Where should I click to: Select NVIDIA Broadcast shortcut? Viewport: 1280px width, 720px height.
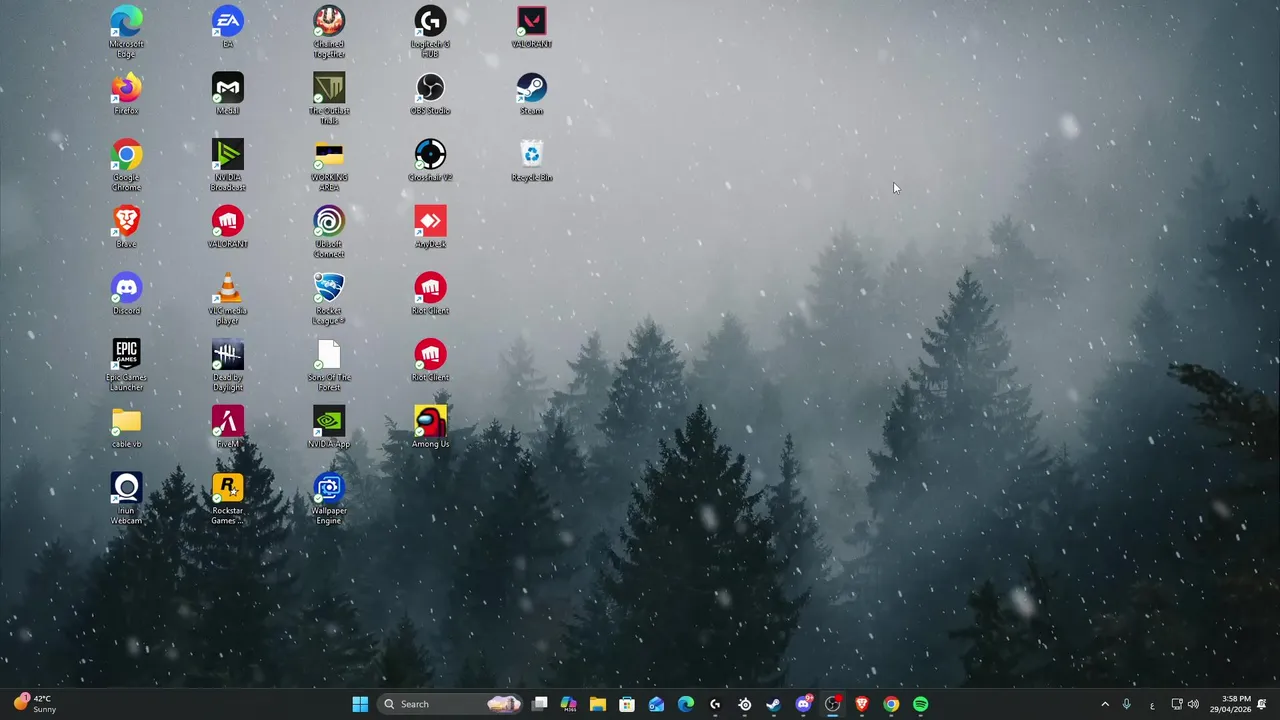click(227, 165)
